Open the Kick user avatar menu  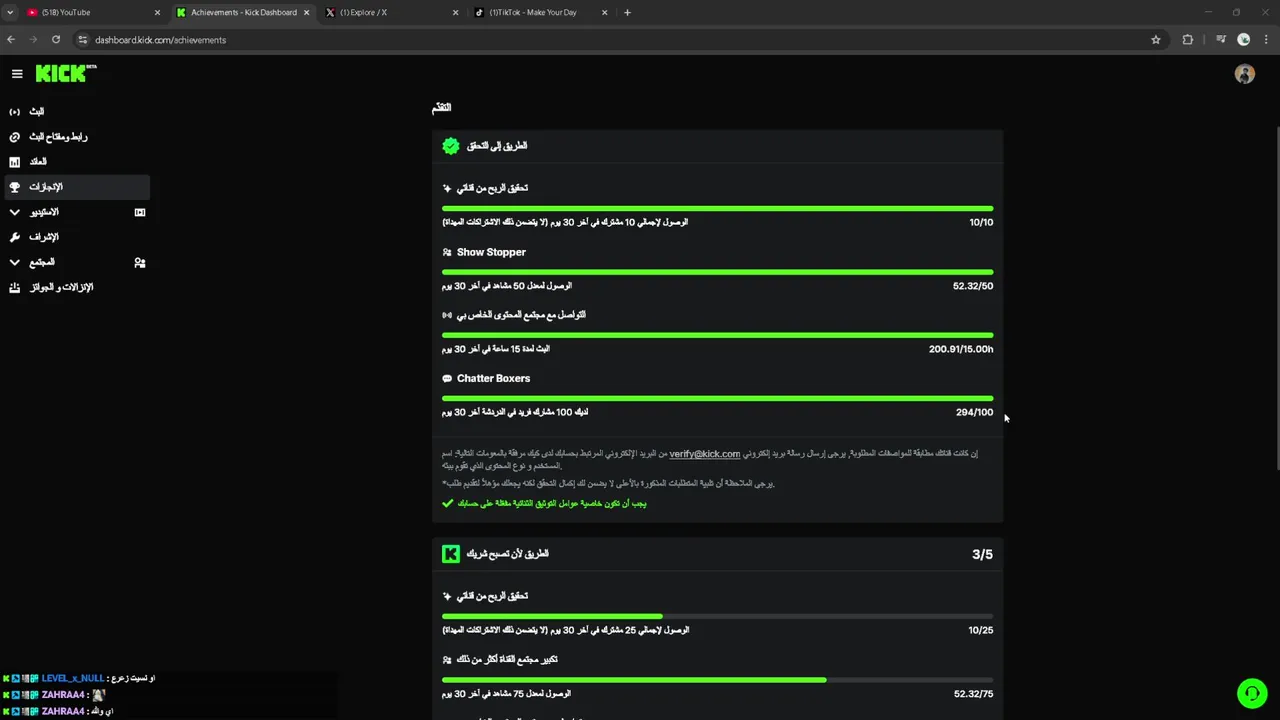[x=1244, y=74]
